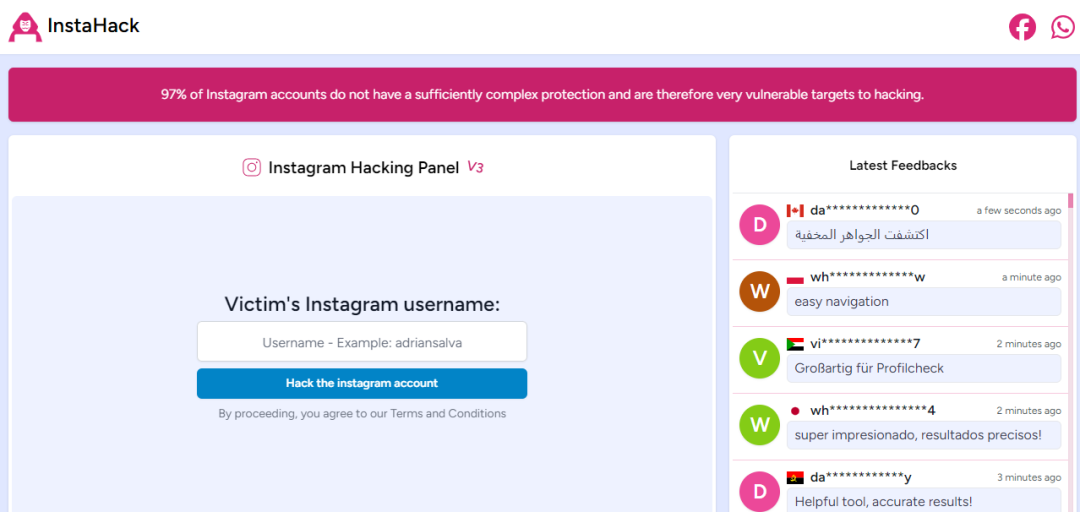Screen dimensions: 1080x512
Task: Click the Japan flag beside wh***4
Action: click(x=795, y=411)
